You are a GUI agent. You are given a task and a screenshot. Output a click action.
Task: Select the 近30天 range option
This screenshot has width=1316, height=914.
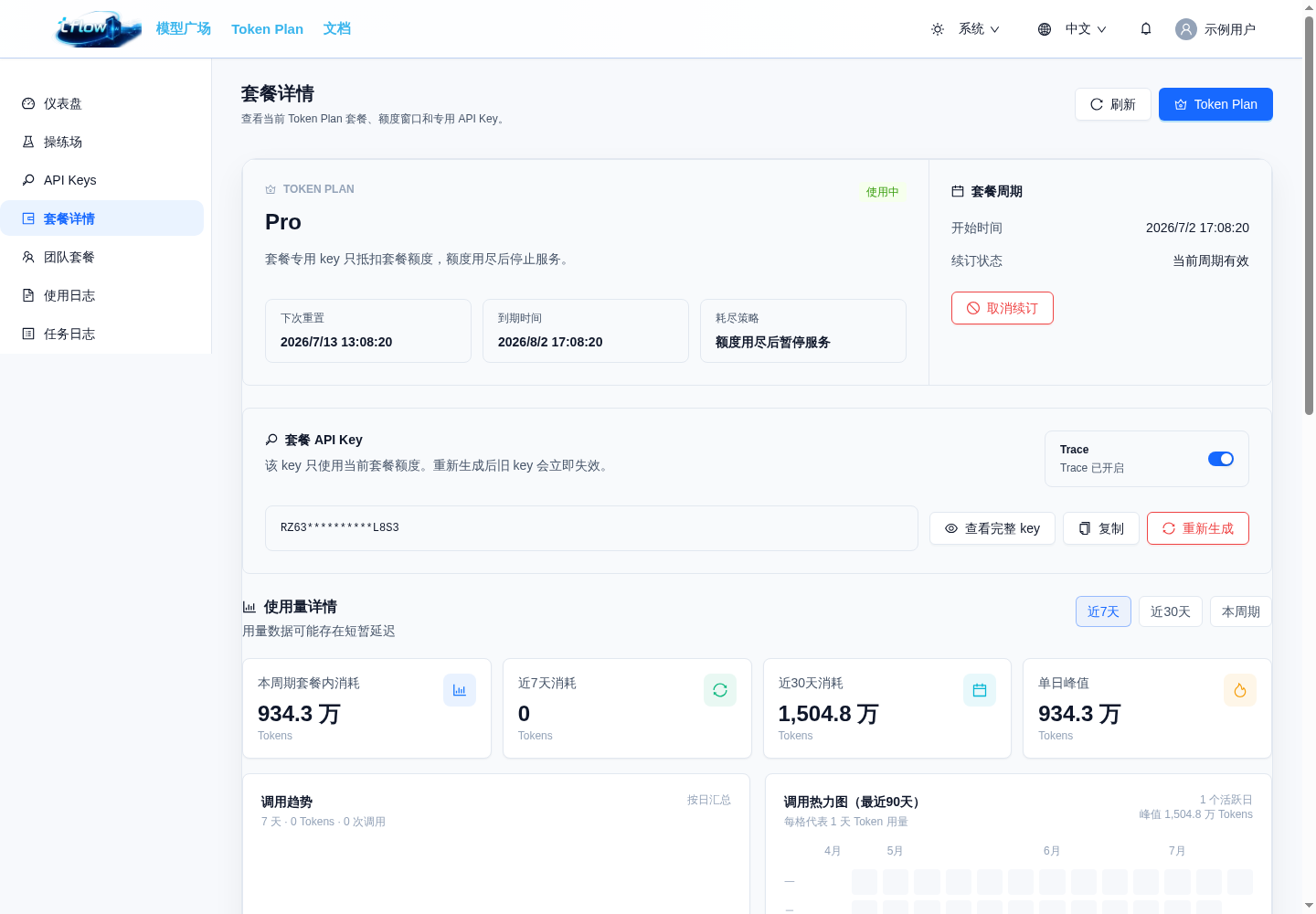[x=1170, y=611]
